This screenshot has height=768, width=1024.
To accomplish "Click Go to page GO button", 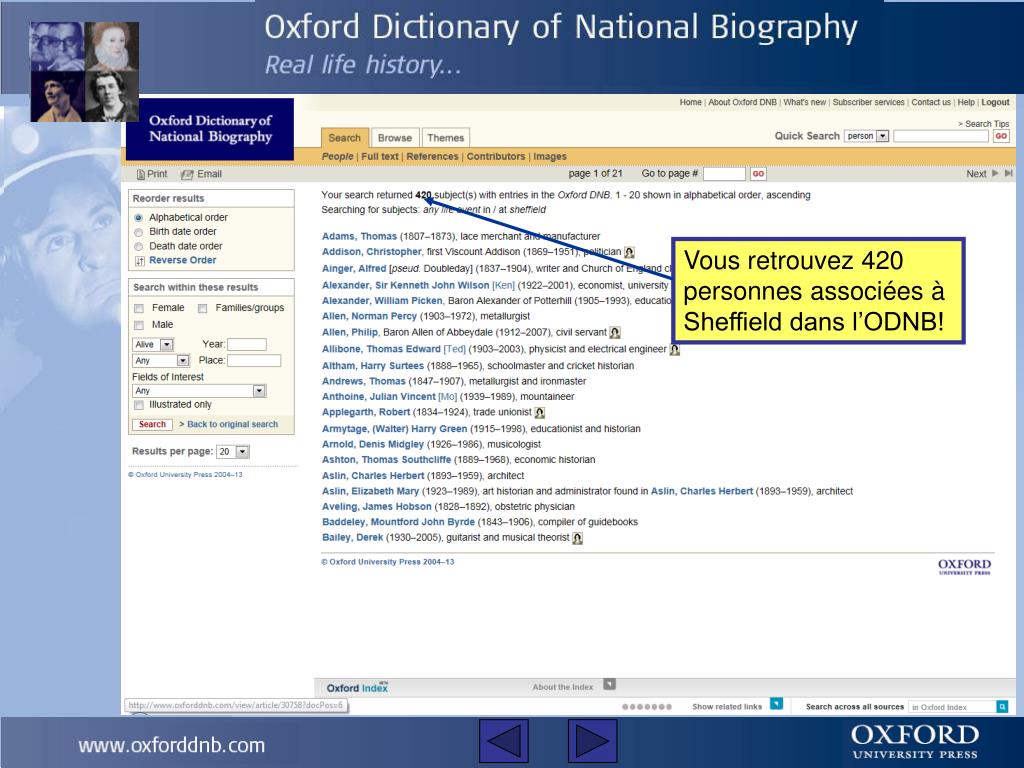I will (x=758, y=174).
